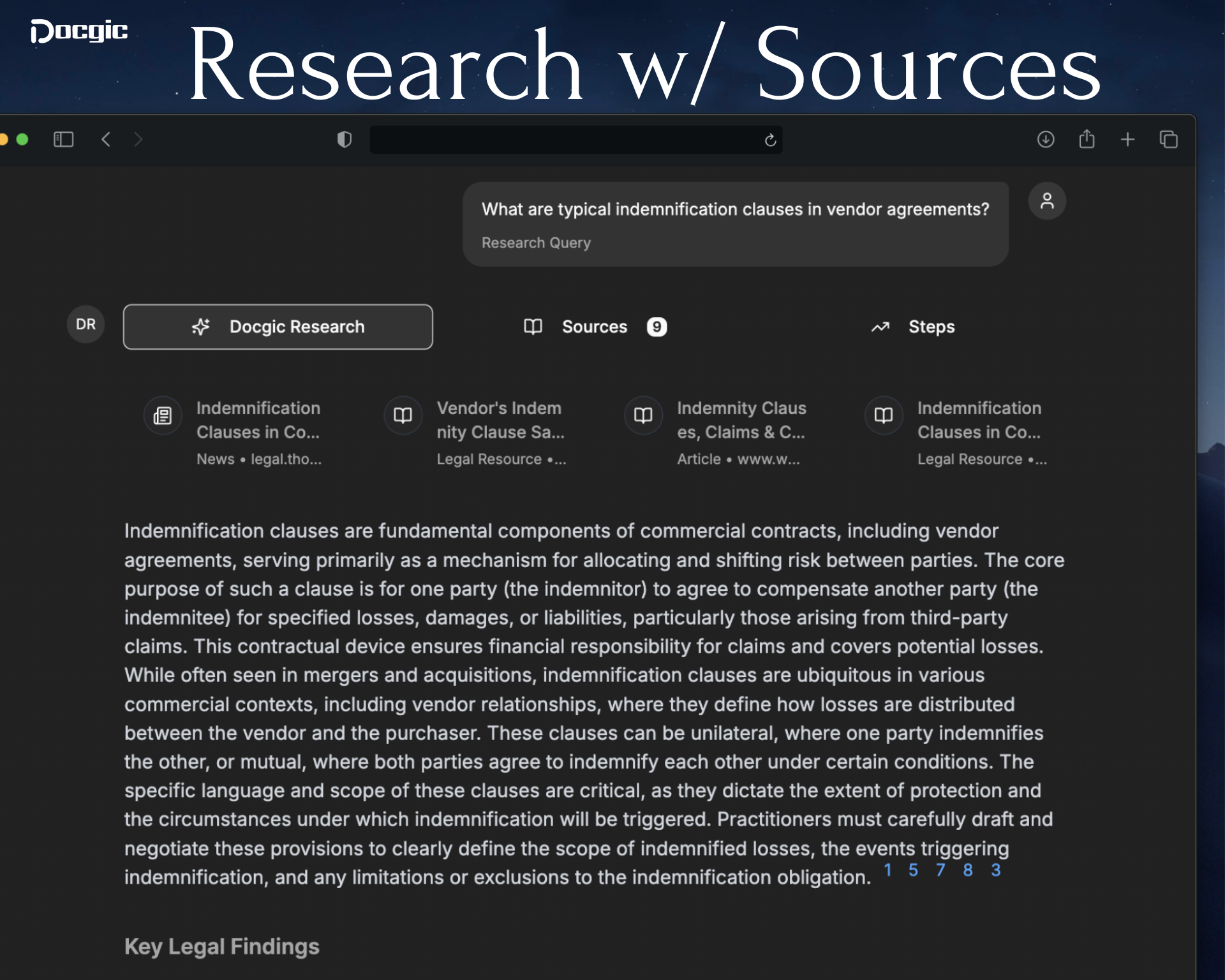Select the Docgic Research tab
Viewport: 1225px width, 980px height.
(278, 327)
